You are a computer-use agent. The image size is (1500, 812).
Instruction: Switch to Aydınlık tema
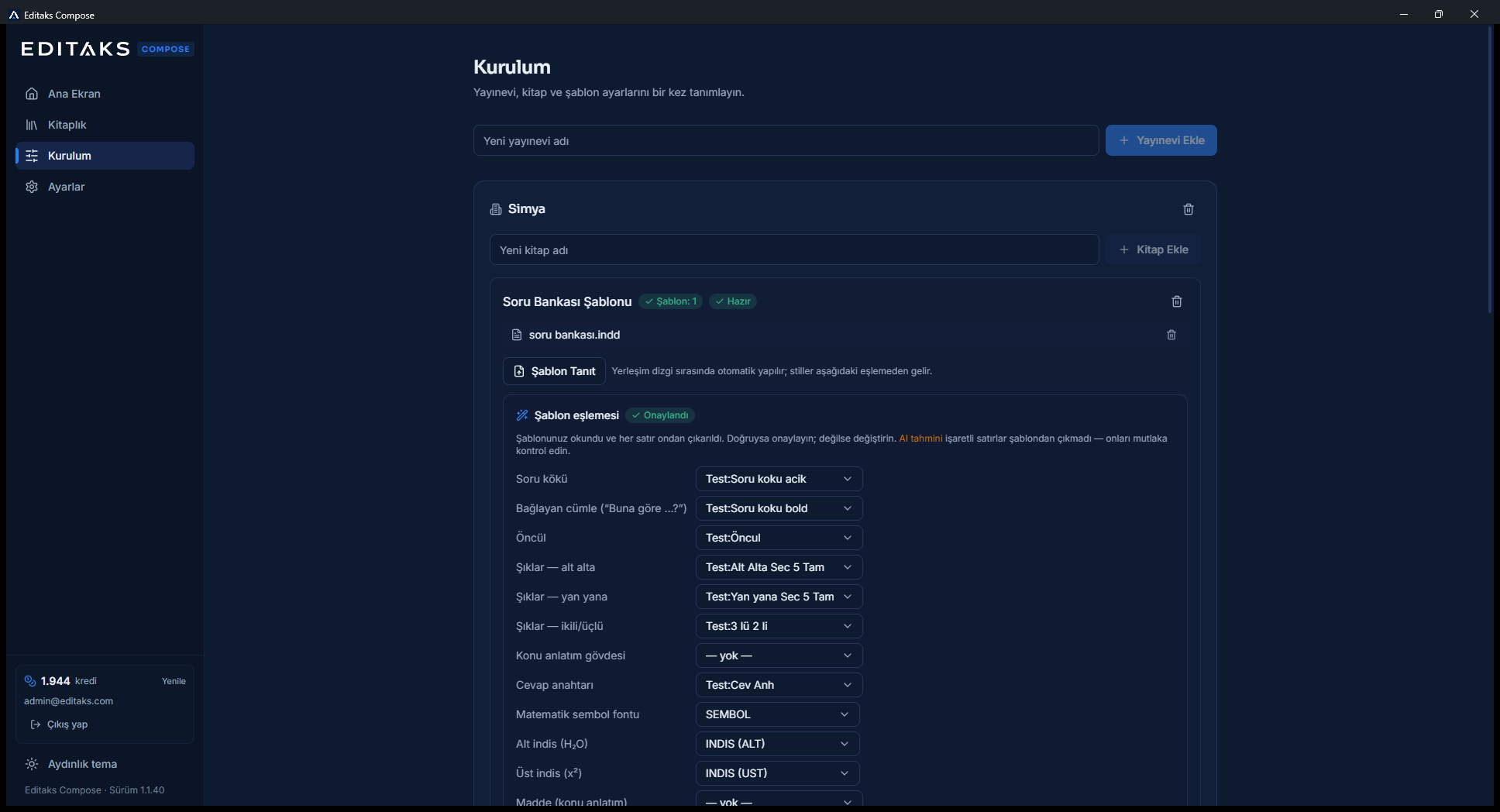pyautogui.click(x=105, y=764)
